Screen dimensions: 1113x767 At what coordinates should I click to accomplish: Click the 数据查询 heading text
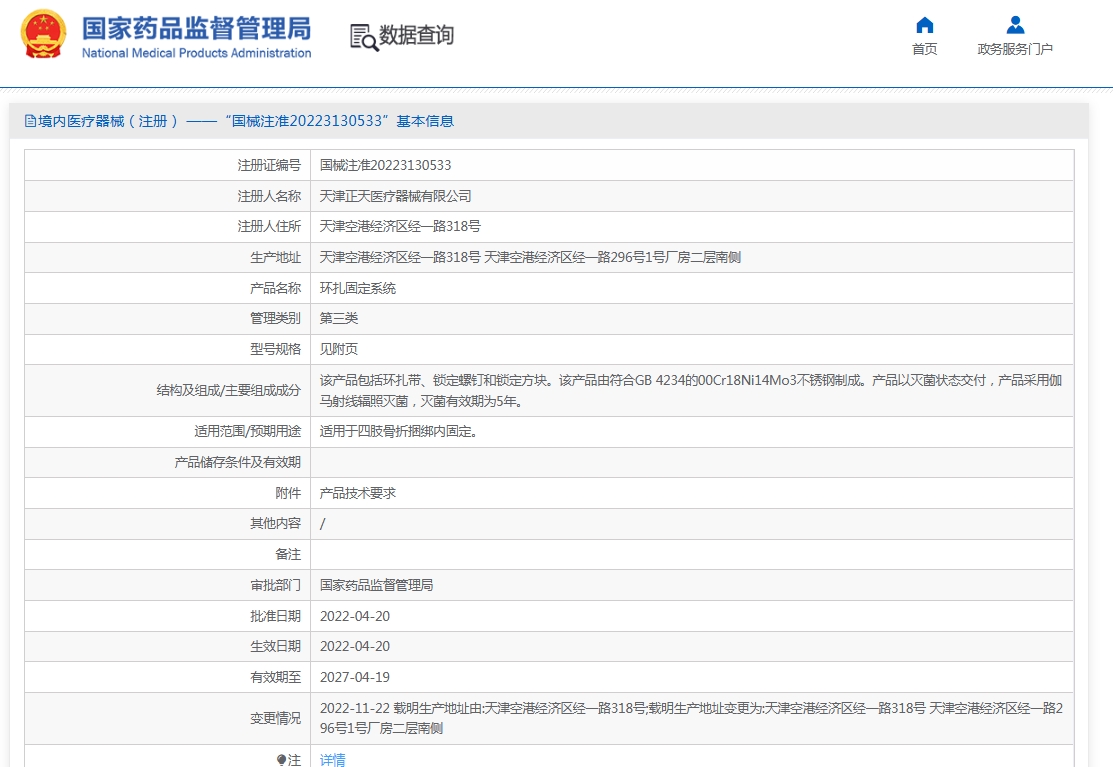(416, 35)
